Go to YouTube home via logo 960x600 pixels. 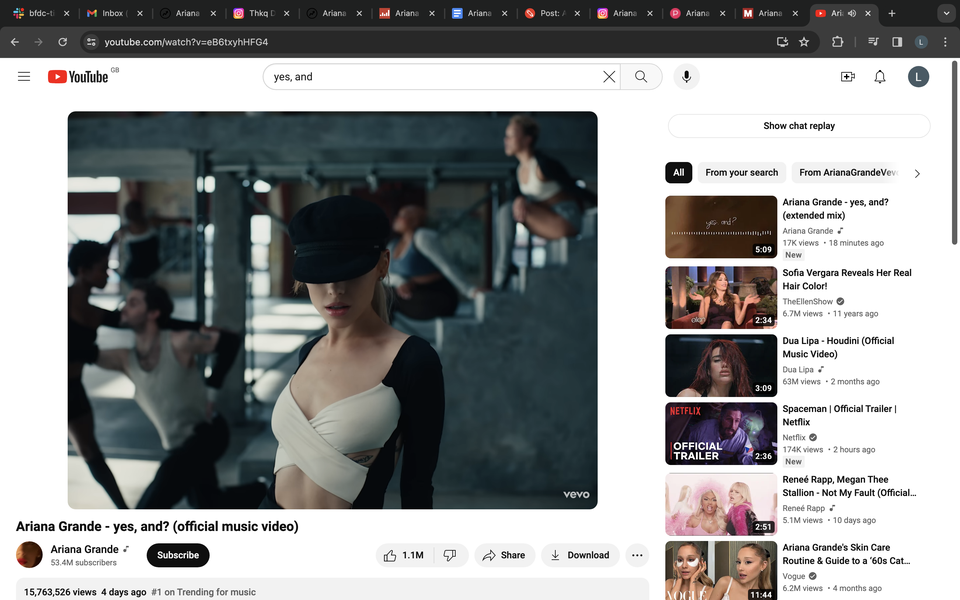pos(78,77)
